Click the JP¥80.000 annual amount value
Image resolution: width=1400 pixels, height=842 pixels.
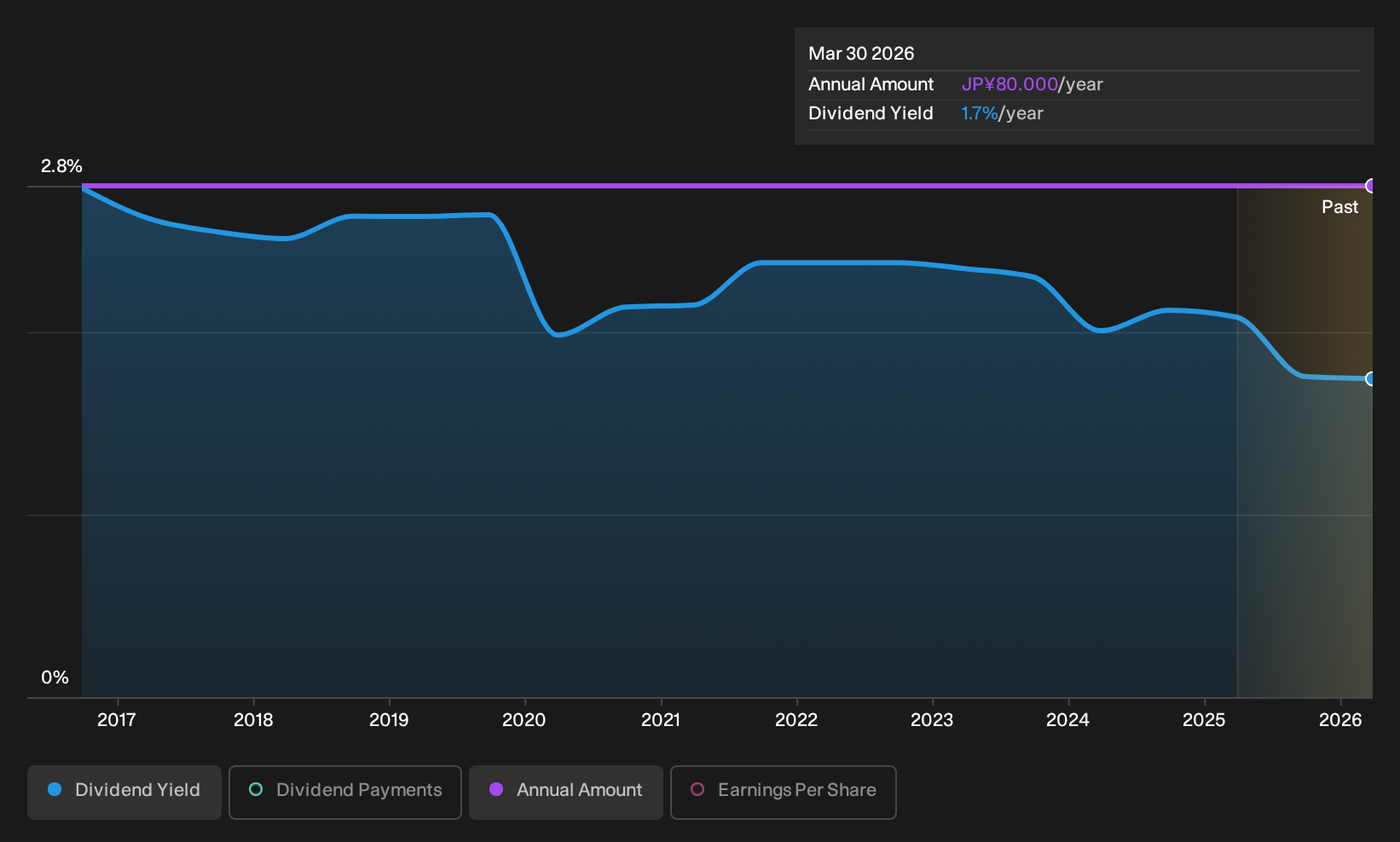tap(1010, 84)
